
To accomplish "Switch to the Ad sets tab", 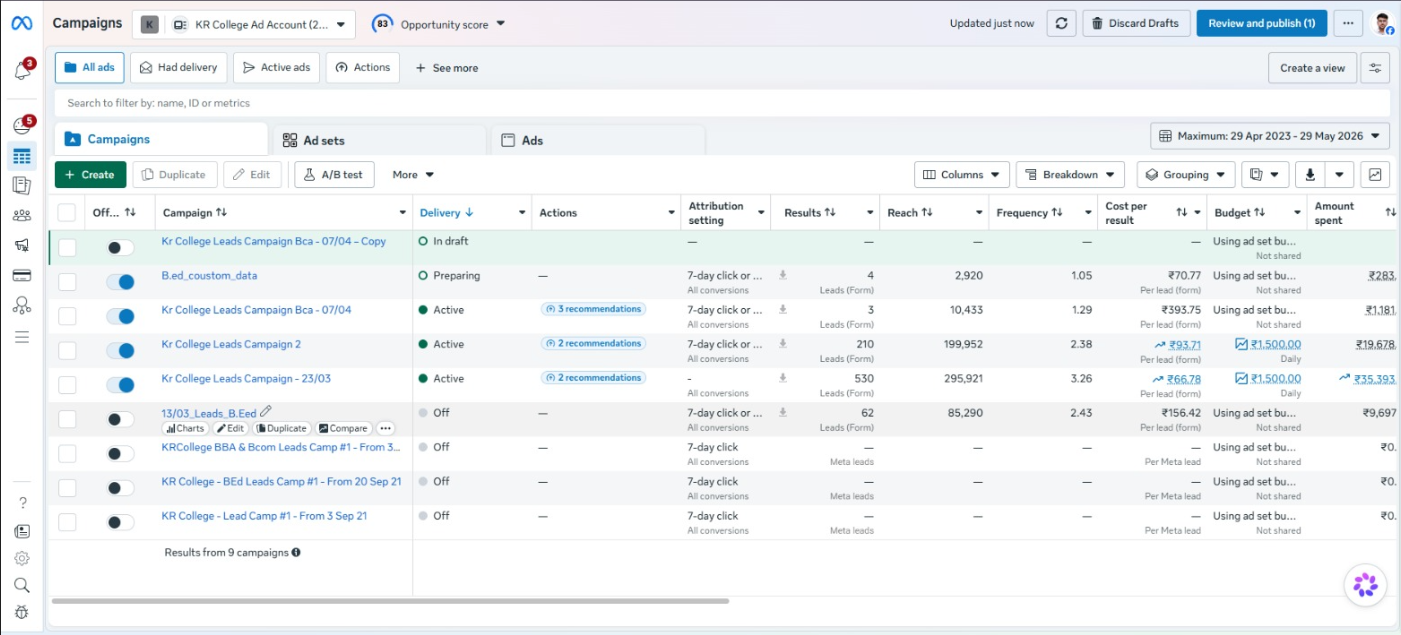I will (x=377, y=140).
